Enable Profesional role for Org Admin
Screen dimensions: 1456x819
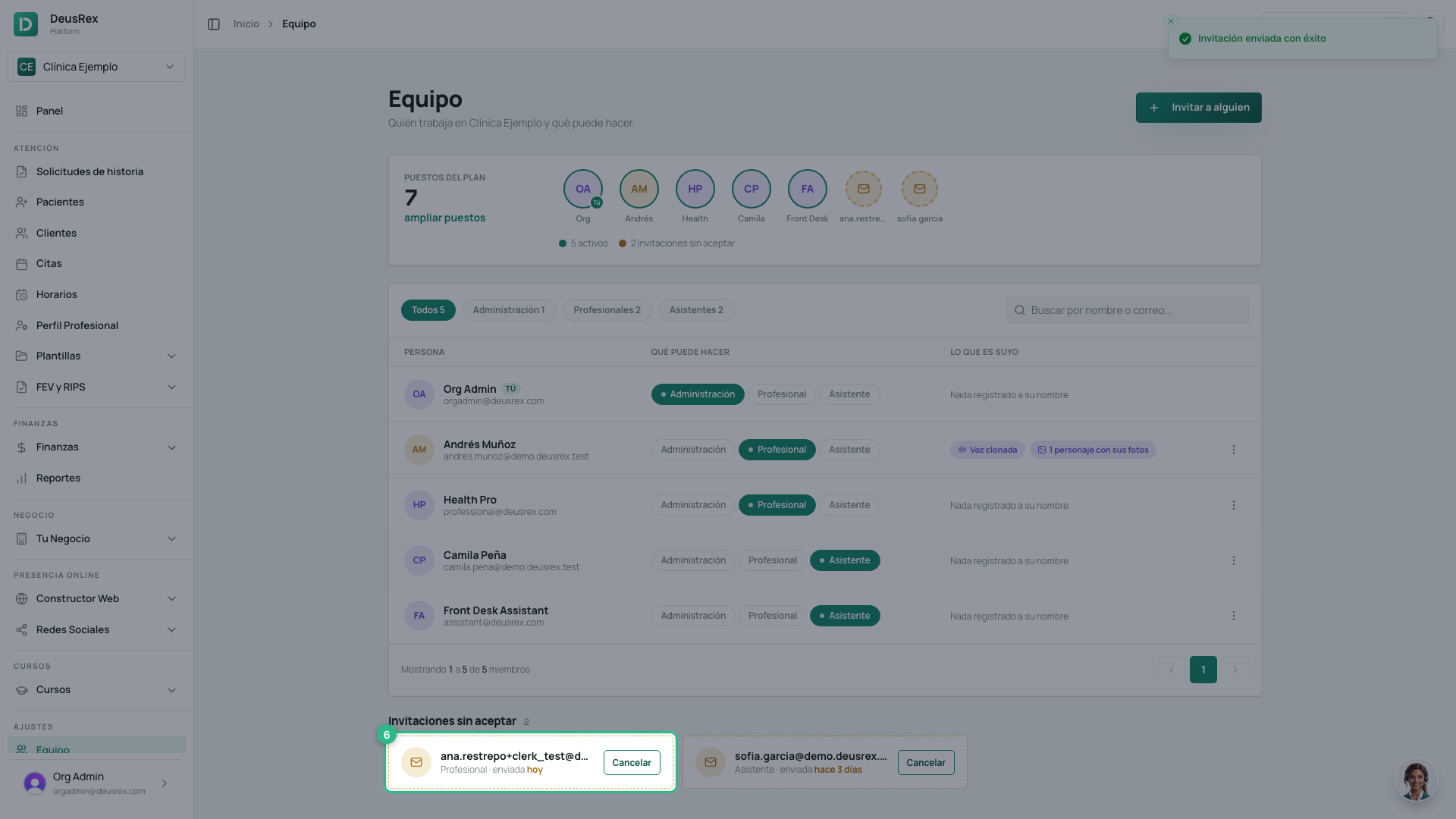781,394
